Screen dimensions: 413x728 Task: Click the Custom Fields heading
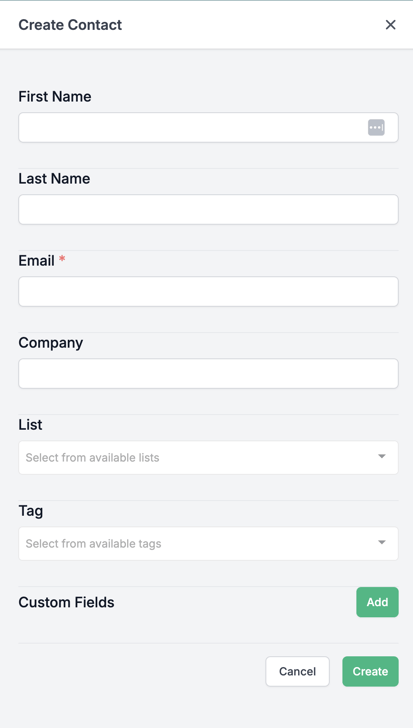coord(66,602)
